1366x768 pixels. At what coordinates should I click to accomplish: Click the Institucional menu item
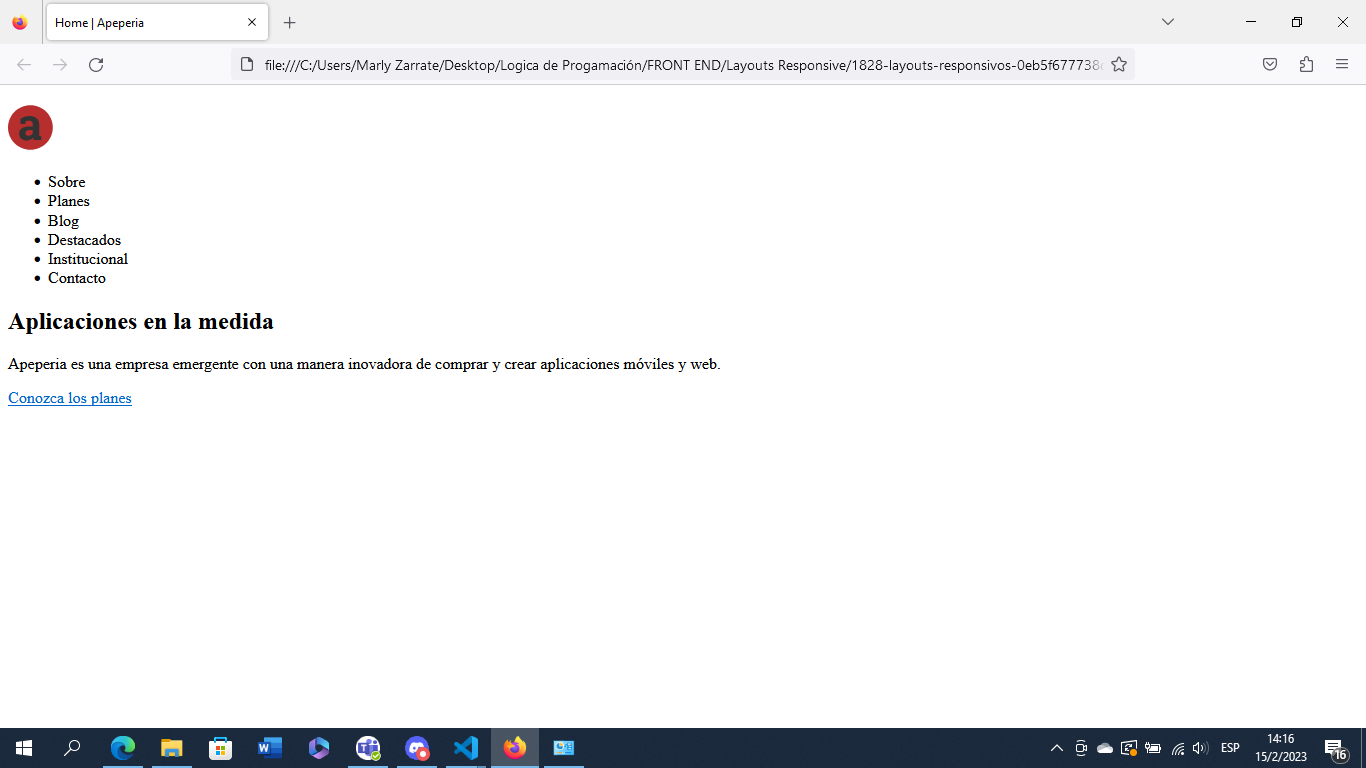click(88, 258)
